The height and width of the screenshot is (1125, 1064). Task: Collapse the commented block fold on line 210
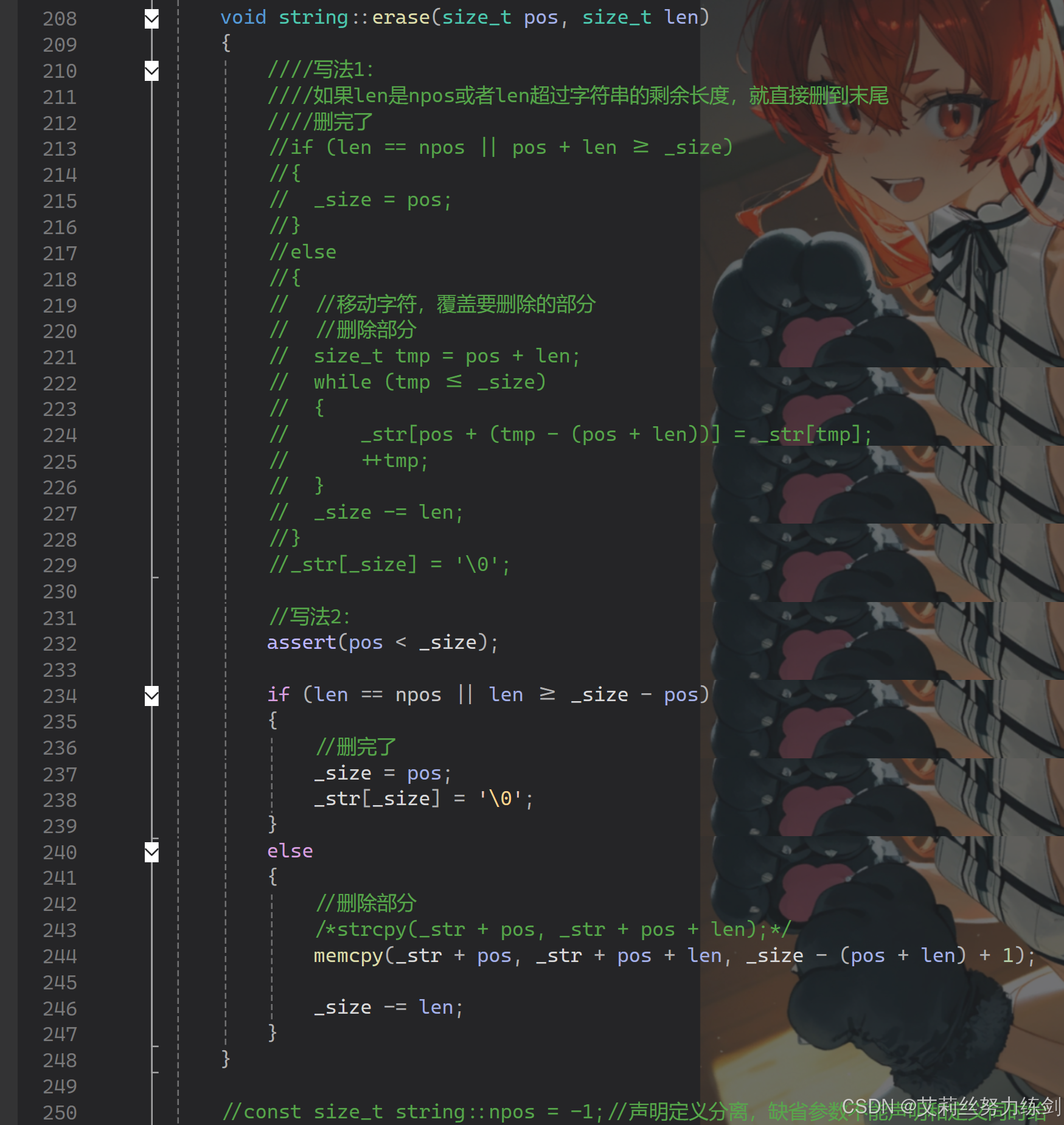(151, 71)
